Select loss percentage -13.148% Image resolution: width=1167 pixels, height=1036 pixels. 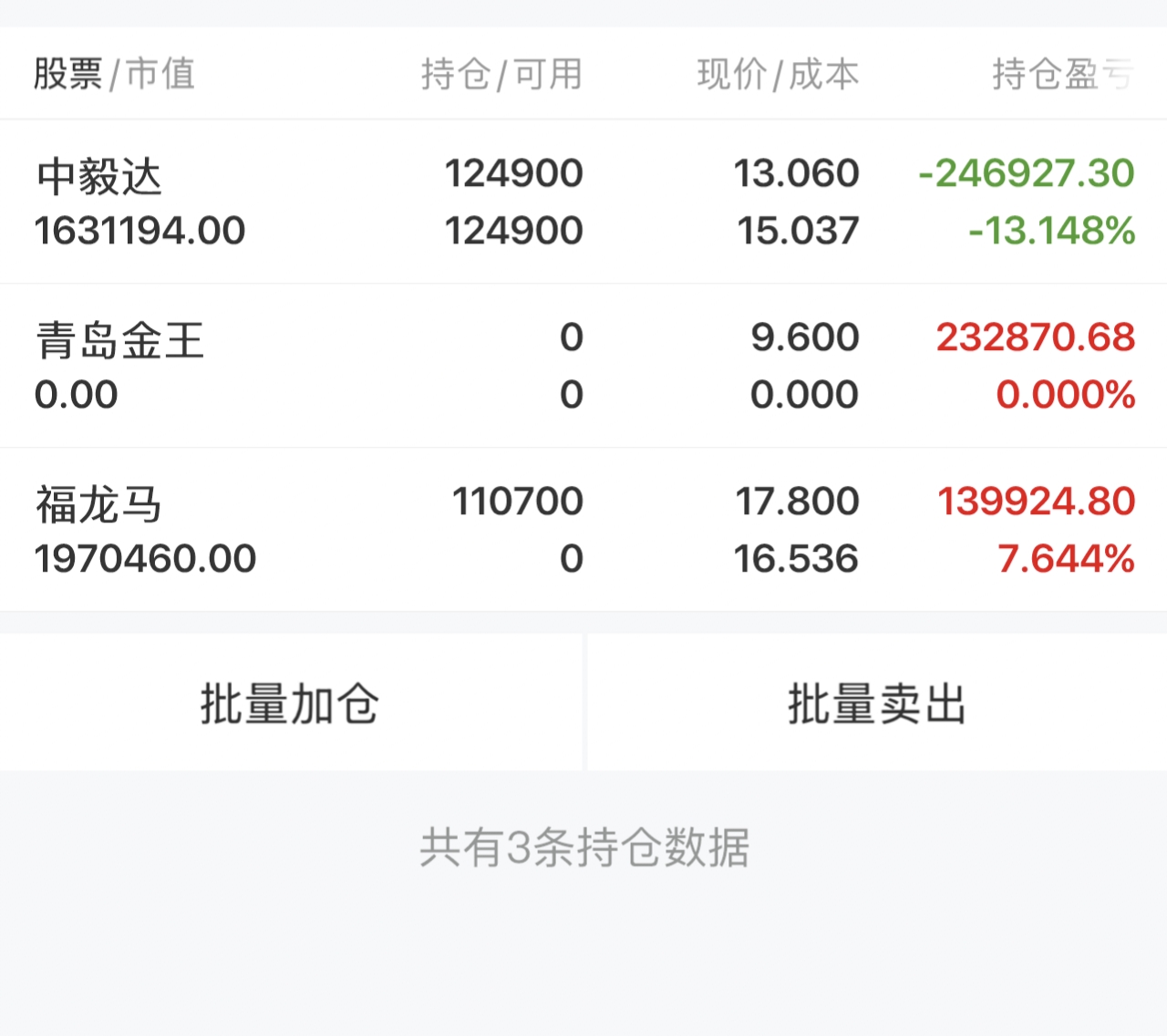(1052, 231)
